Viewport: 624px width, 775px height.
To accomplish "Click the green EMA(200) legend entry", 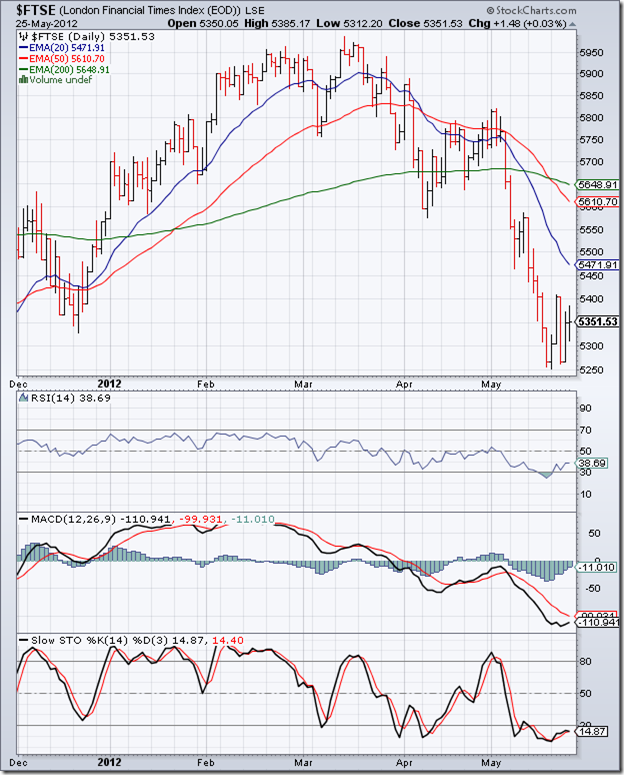I will (64, 70).
